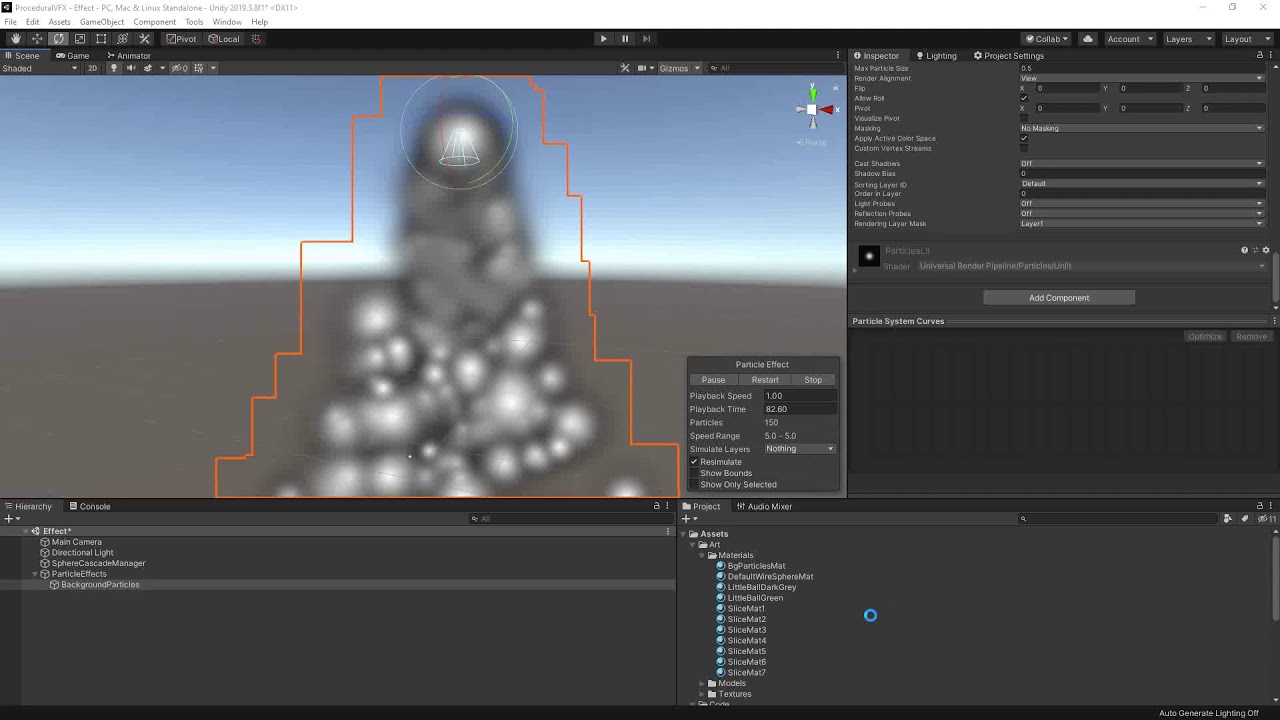Enable Show Only Selected checkbox
The width and height of the screenshot is (1280, 720).
pyautogui.click(x=694, y=484)
